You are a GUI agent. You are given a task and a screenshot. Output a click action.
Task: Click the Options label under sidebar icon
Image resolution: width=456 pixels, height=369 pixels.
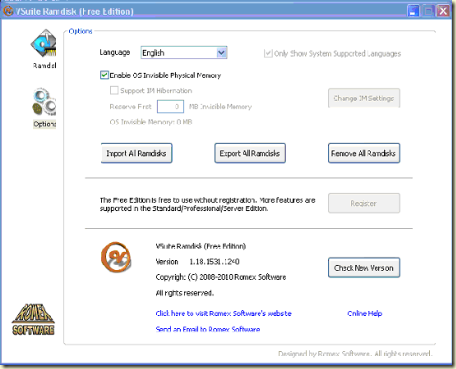pyautogui.click(x=44, y=124)
